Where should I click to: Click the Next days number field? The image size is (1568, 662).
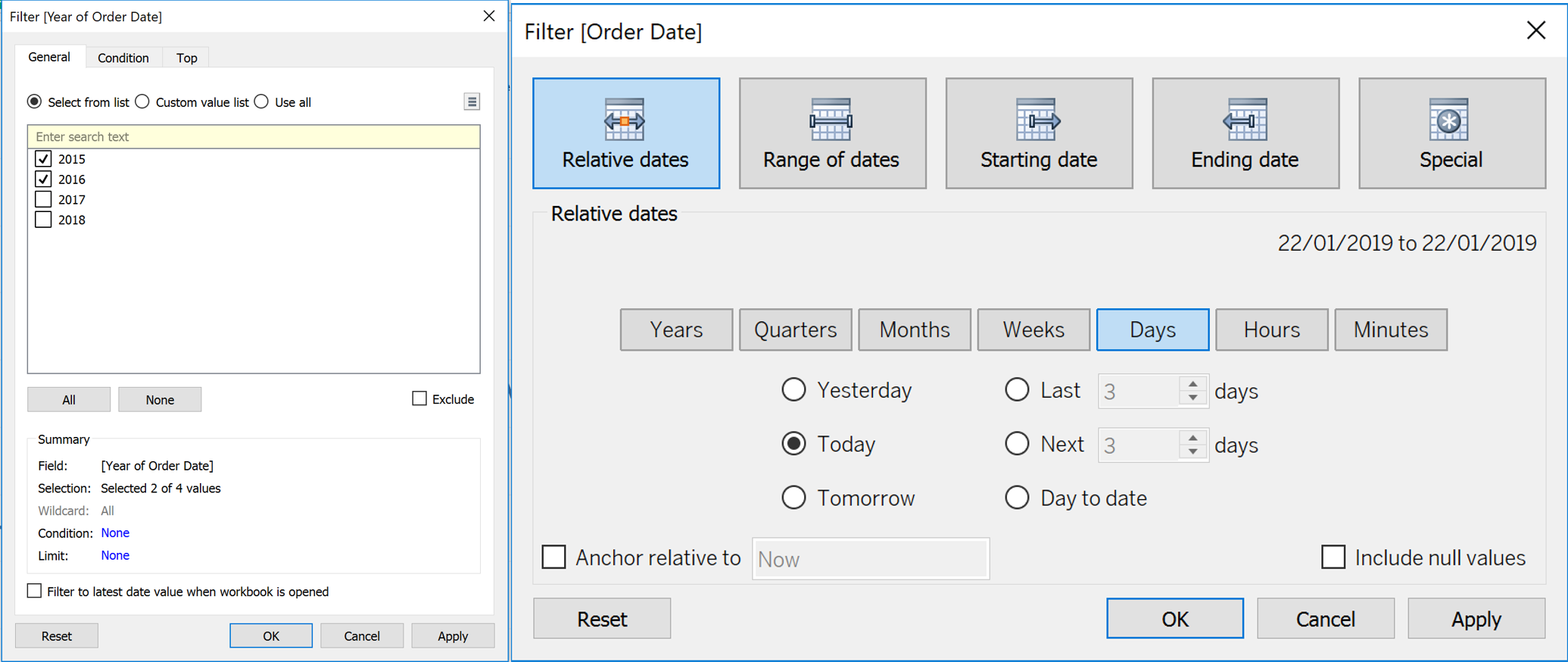pyautogui.click(x=1139, y=445)
